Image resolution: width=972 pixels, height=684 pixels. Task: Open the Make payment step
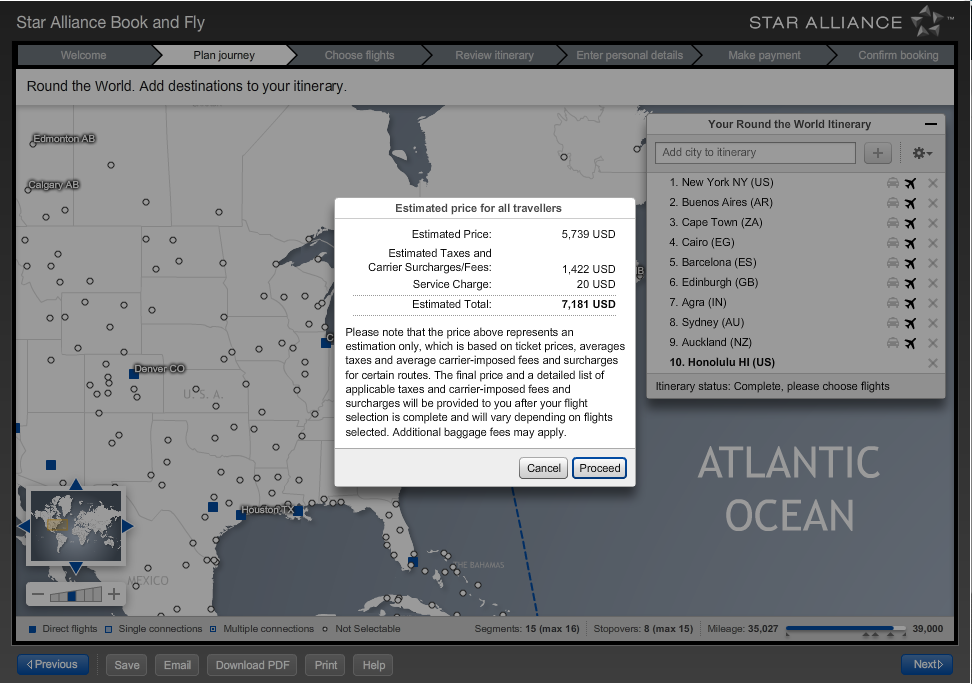coord(764,55)
